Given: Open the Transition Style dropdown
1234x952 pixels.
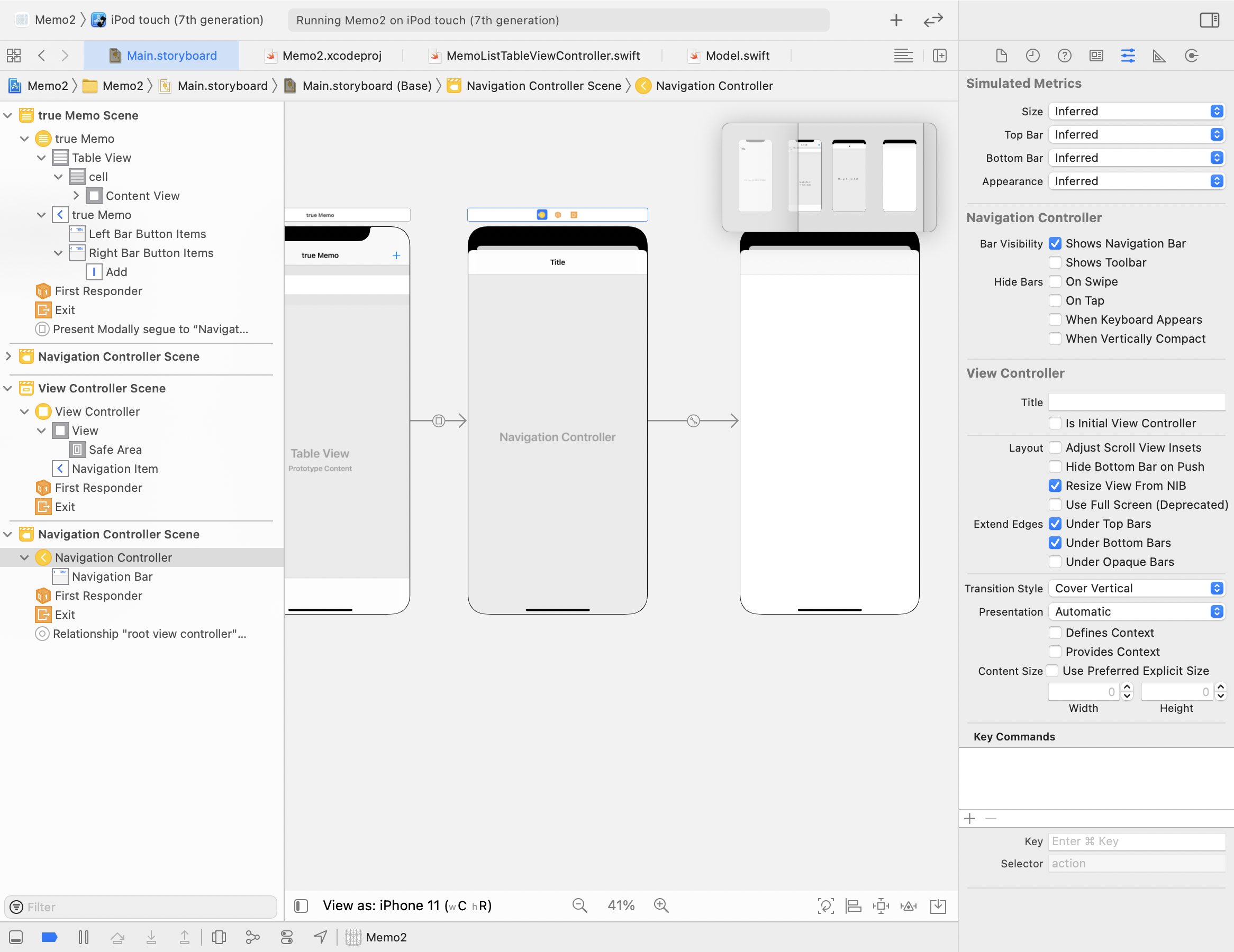Looking at the screenshot, I should tap(1136, 588).
